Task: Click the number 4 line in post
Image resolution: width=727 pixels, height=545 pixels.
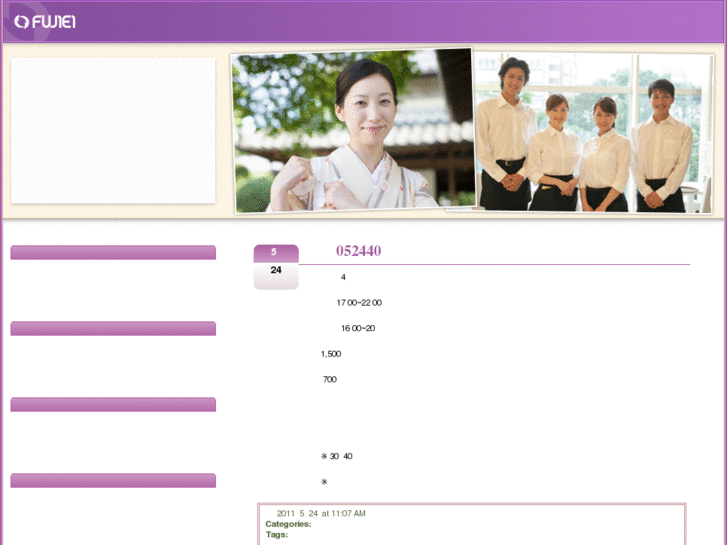Action: pos(343,277)
